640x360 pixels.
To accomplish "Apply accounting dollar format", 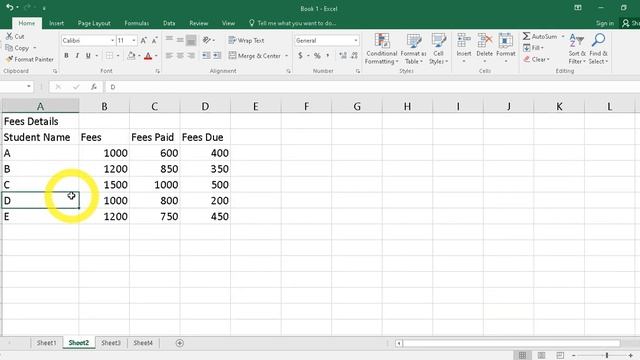I will (300, 56).
